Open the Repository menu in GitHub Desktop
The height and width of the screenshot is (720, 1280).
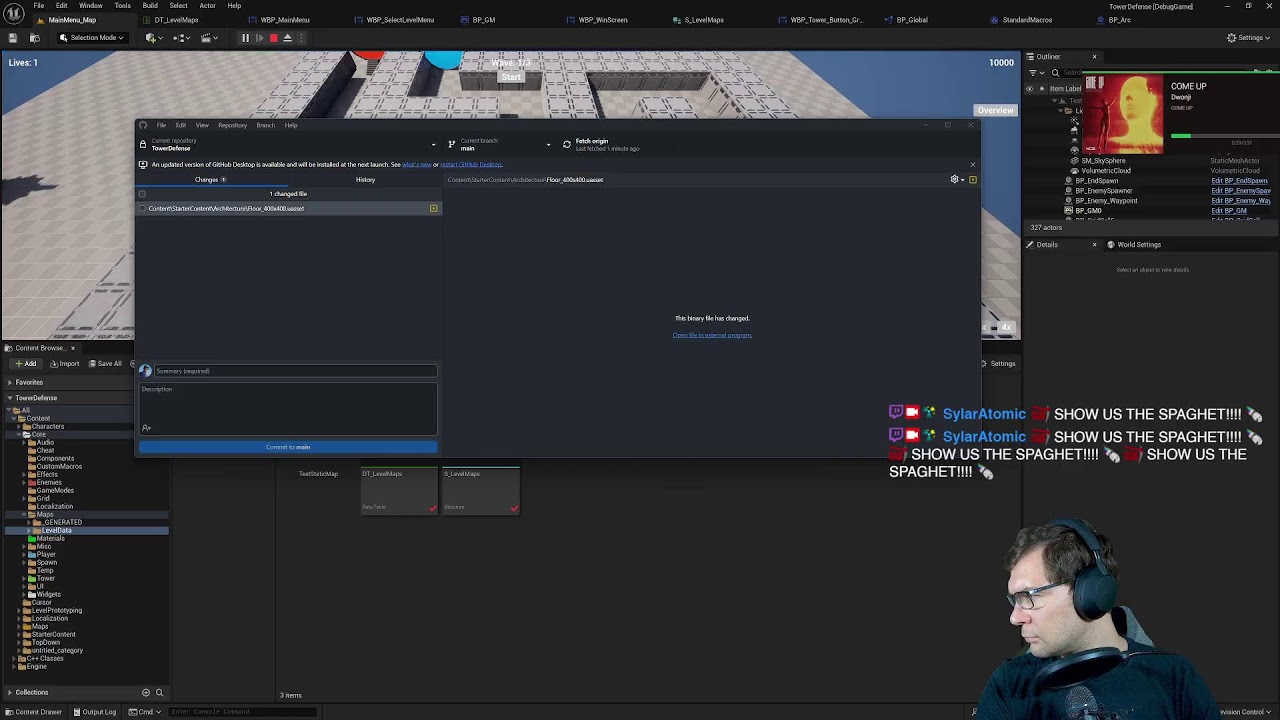click(x=232, y=125)
